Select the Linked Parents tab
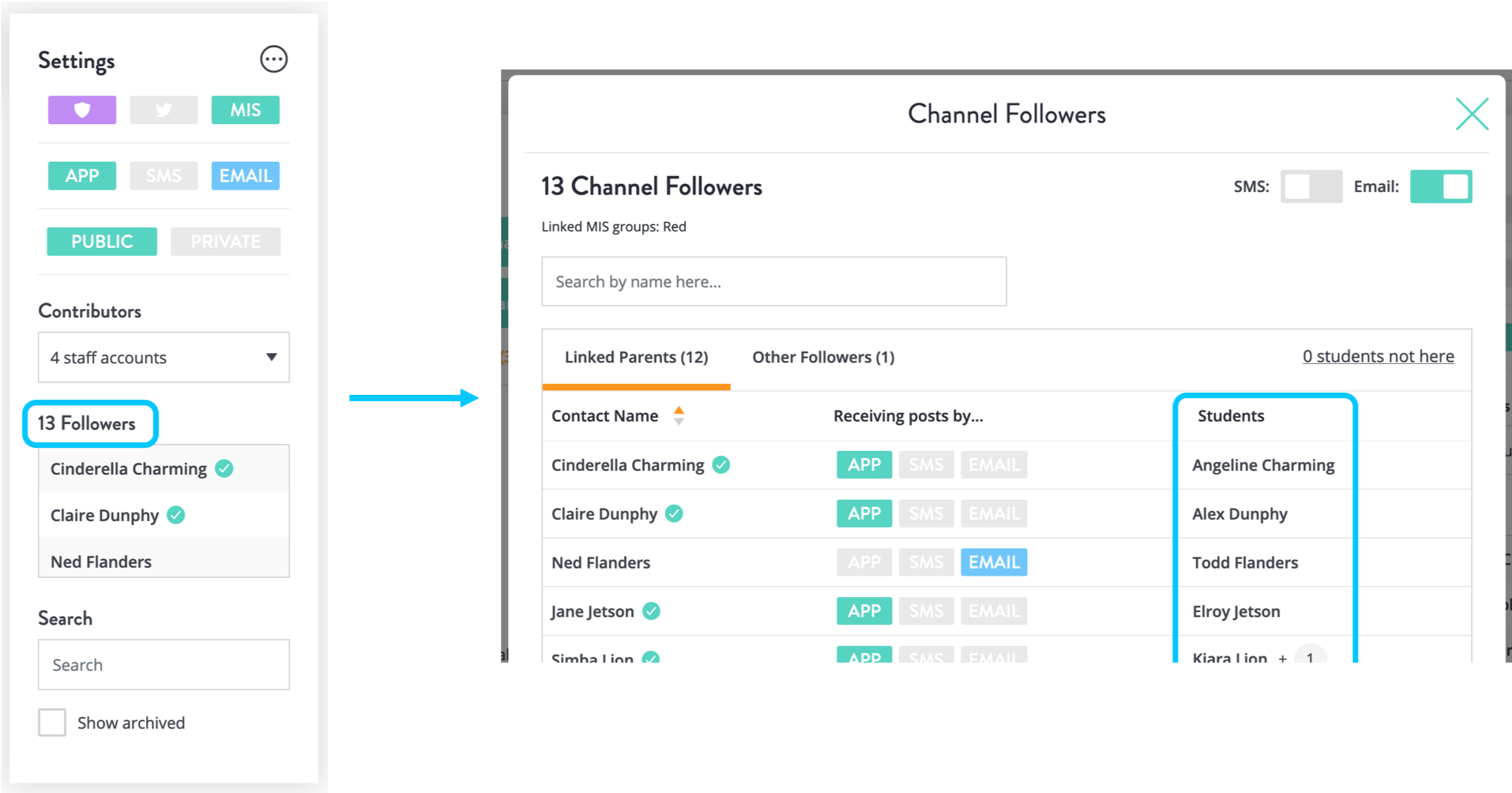 click(x=636, y=357)
